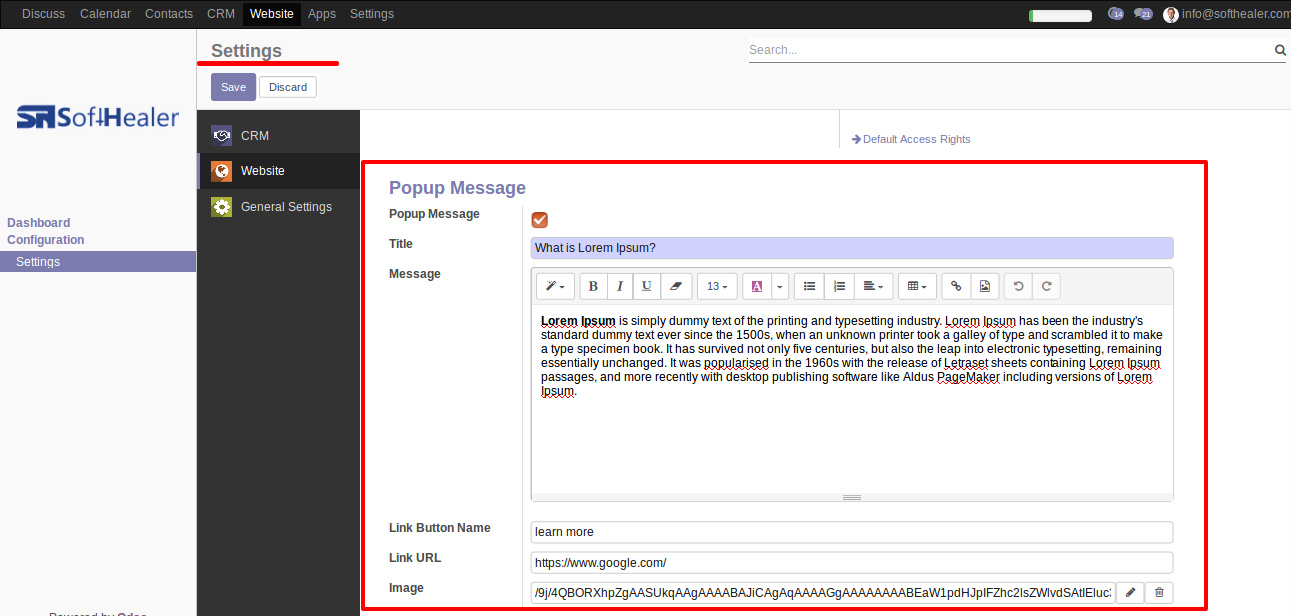Select CRM in the settings sidebar
Viewport: 1291px width, 616px height.
(x=278, y=136)
